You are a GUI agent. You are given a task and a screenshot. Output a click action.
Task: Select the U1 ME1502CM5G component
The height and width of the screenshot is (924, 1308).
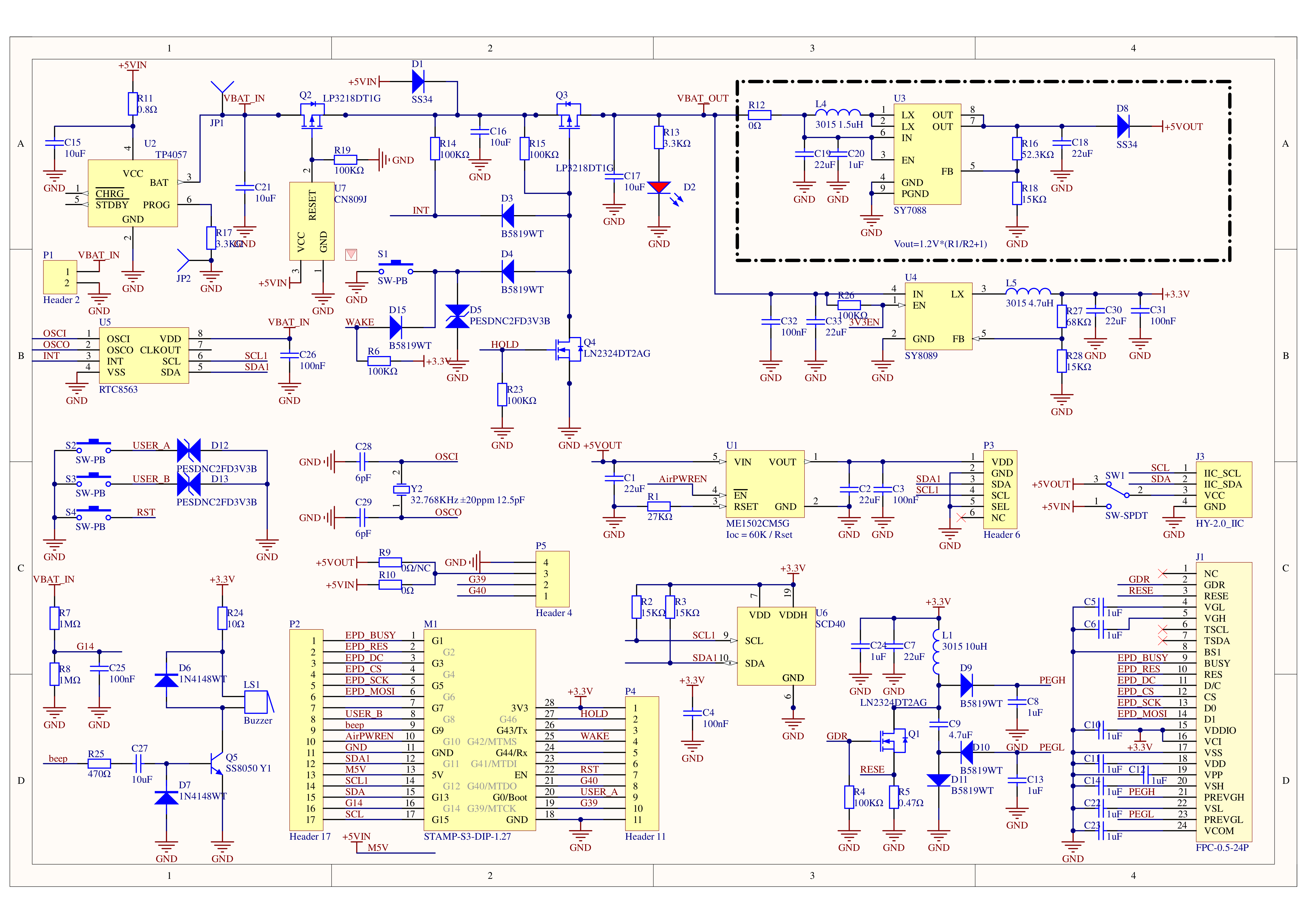765,484
